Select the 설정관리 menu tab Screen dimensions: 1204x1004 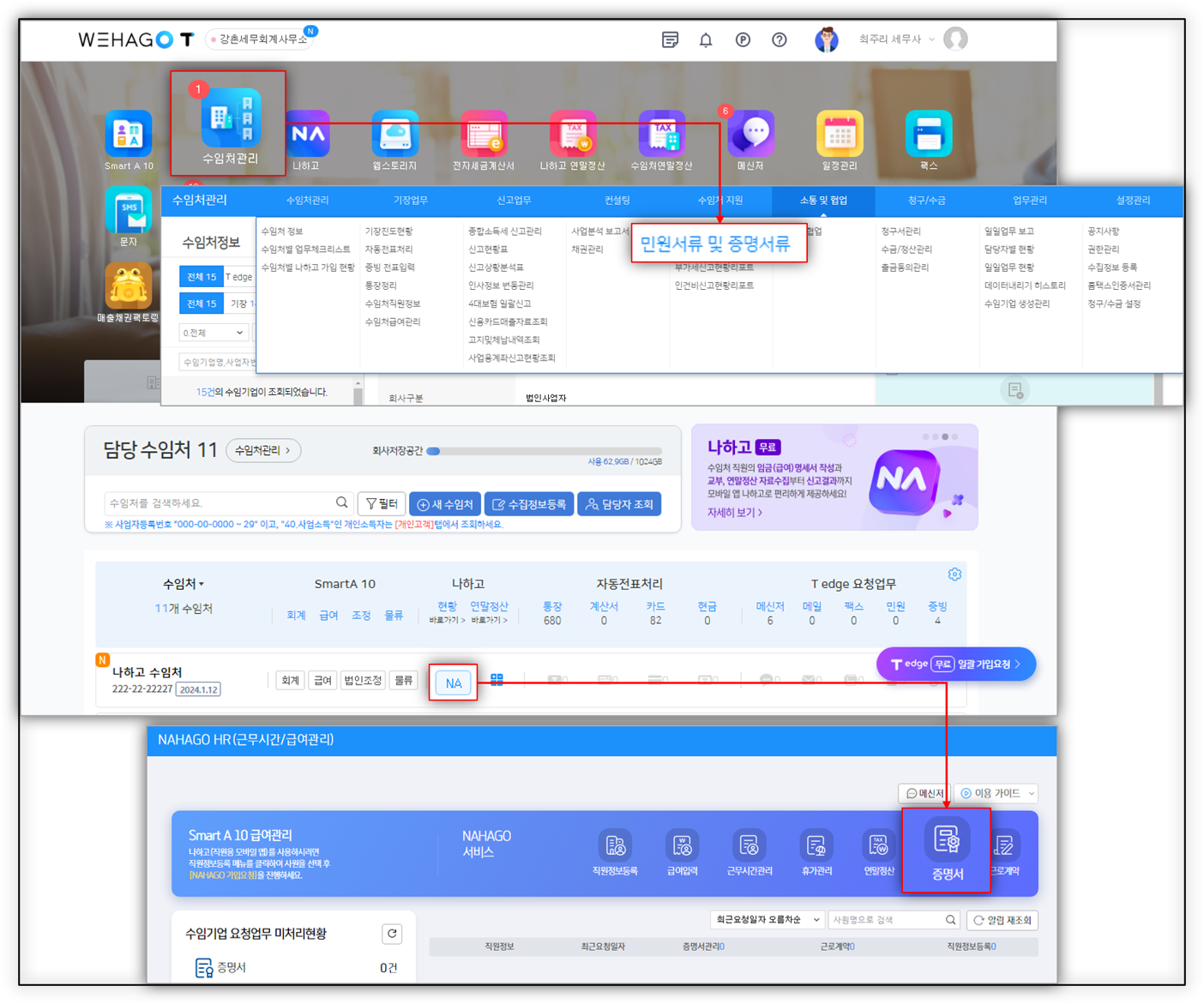tap(1133, 201)
